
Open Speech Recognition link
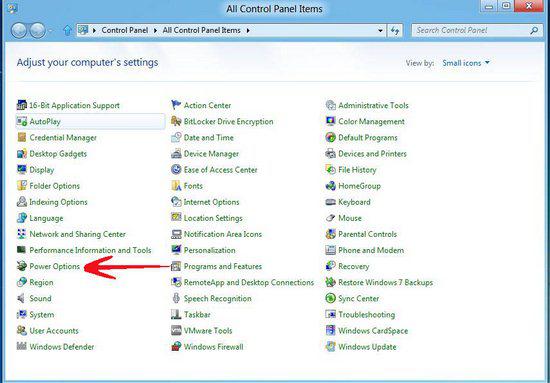217,298
